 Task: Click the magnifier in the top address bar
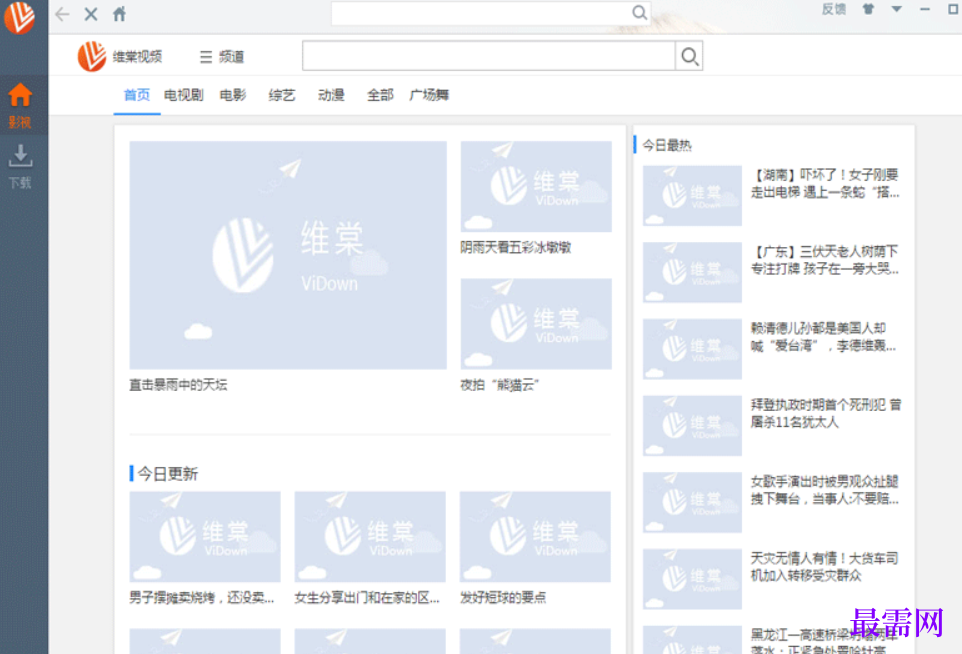coord(639,12)
